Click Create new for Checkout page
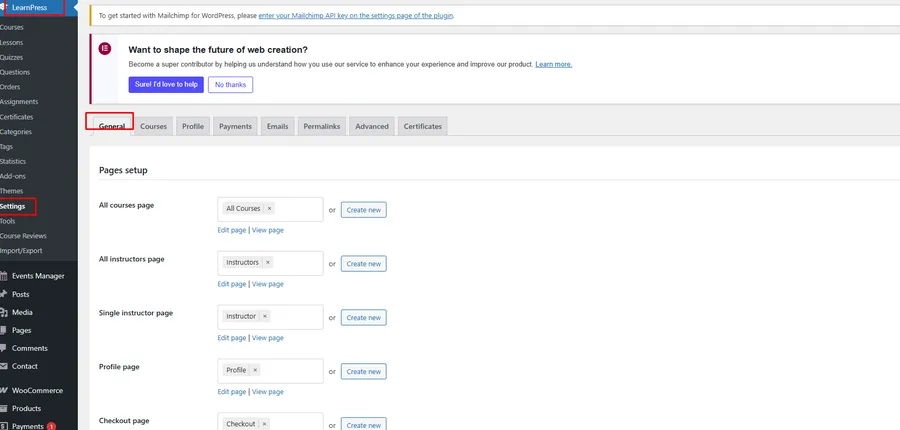 [364, 424]
